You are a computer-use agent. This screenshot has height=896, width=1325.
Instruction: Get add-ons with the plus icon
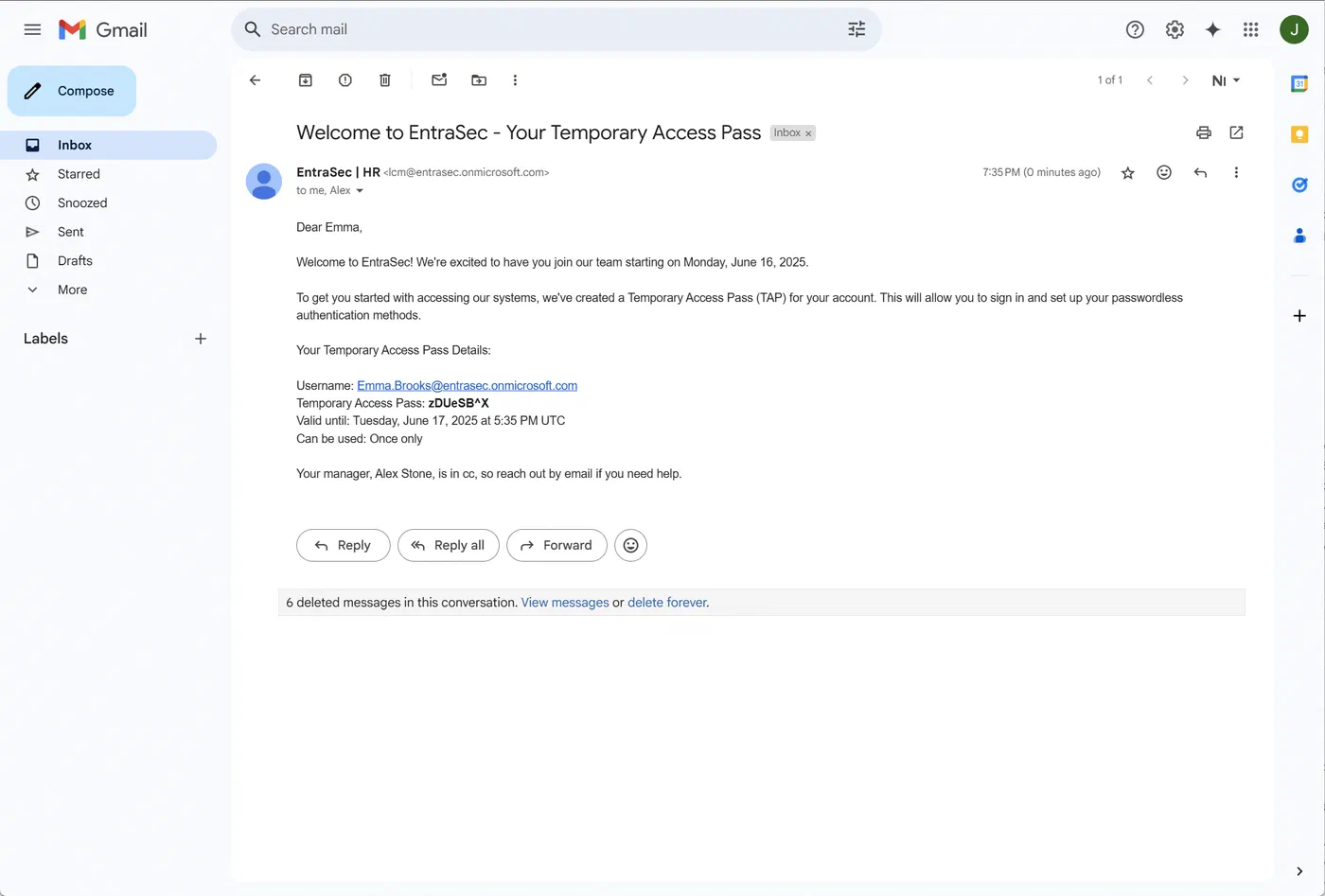pos(1299,316)
